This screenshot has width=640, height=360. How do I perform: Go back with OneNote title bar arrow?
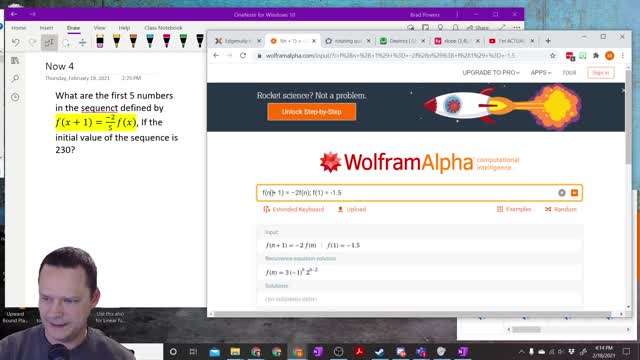tap(14, 14)
